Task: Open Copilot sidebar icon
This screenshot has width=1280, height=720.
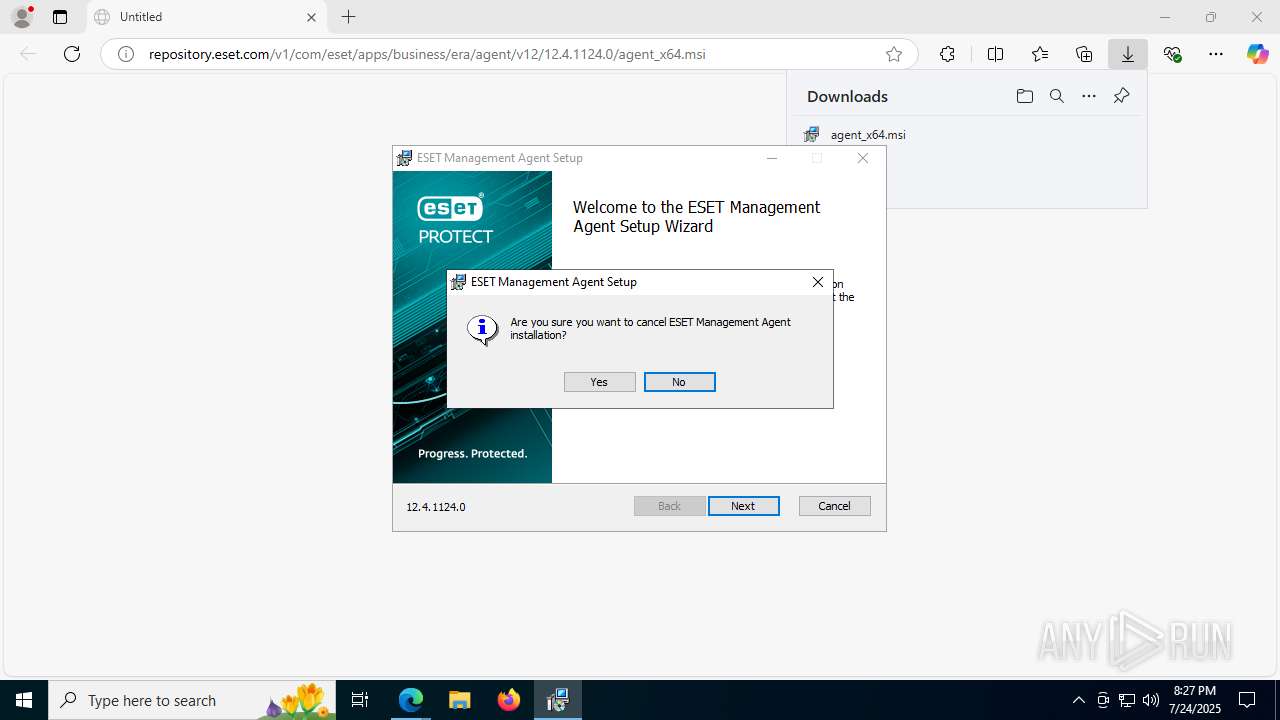Action: [x=1258, y=54]
